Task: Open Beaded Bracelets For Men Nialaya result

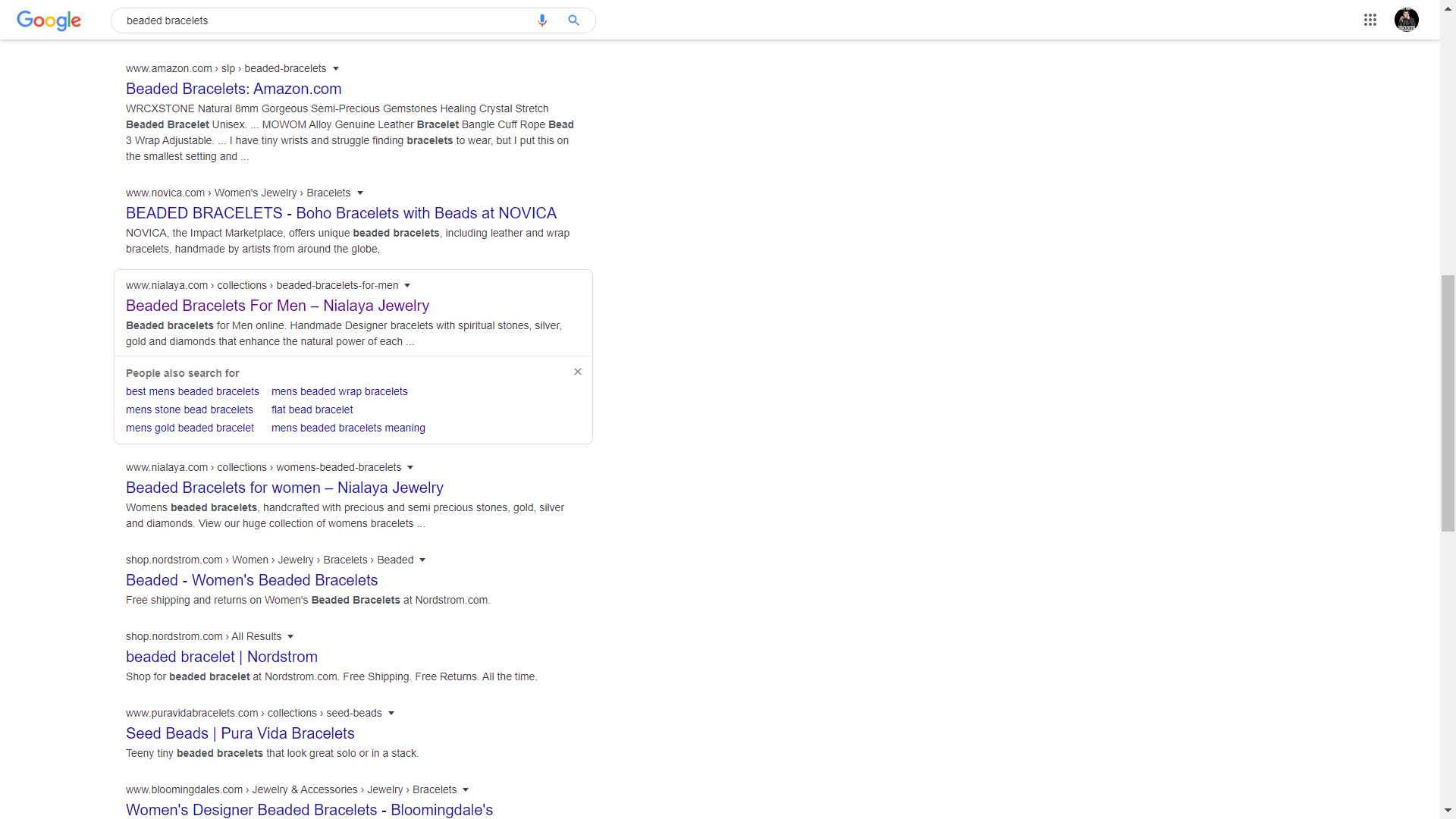Action: [278, 306]
